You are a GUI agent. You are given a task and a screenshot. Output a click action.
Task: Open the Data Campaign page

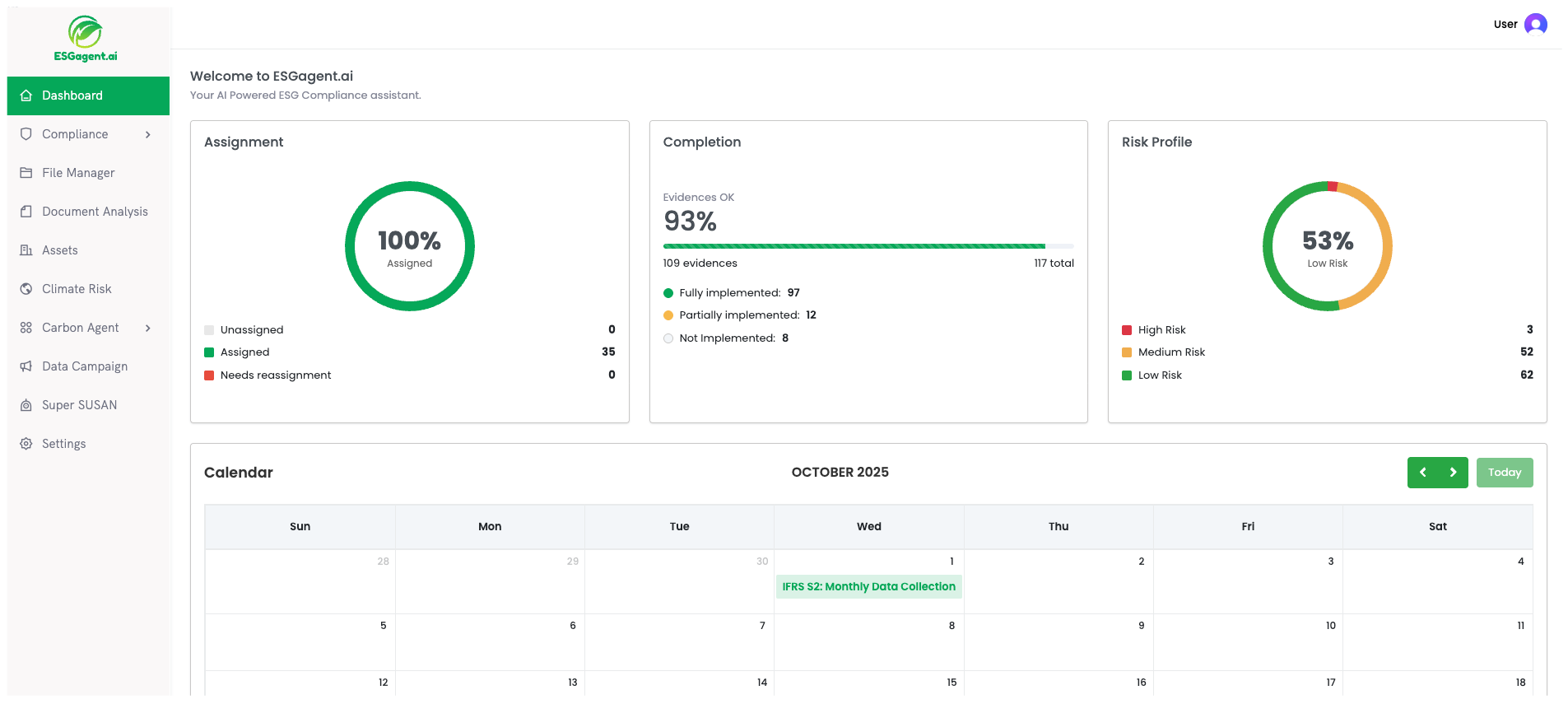88,366
